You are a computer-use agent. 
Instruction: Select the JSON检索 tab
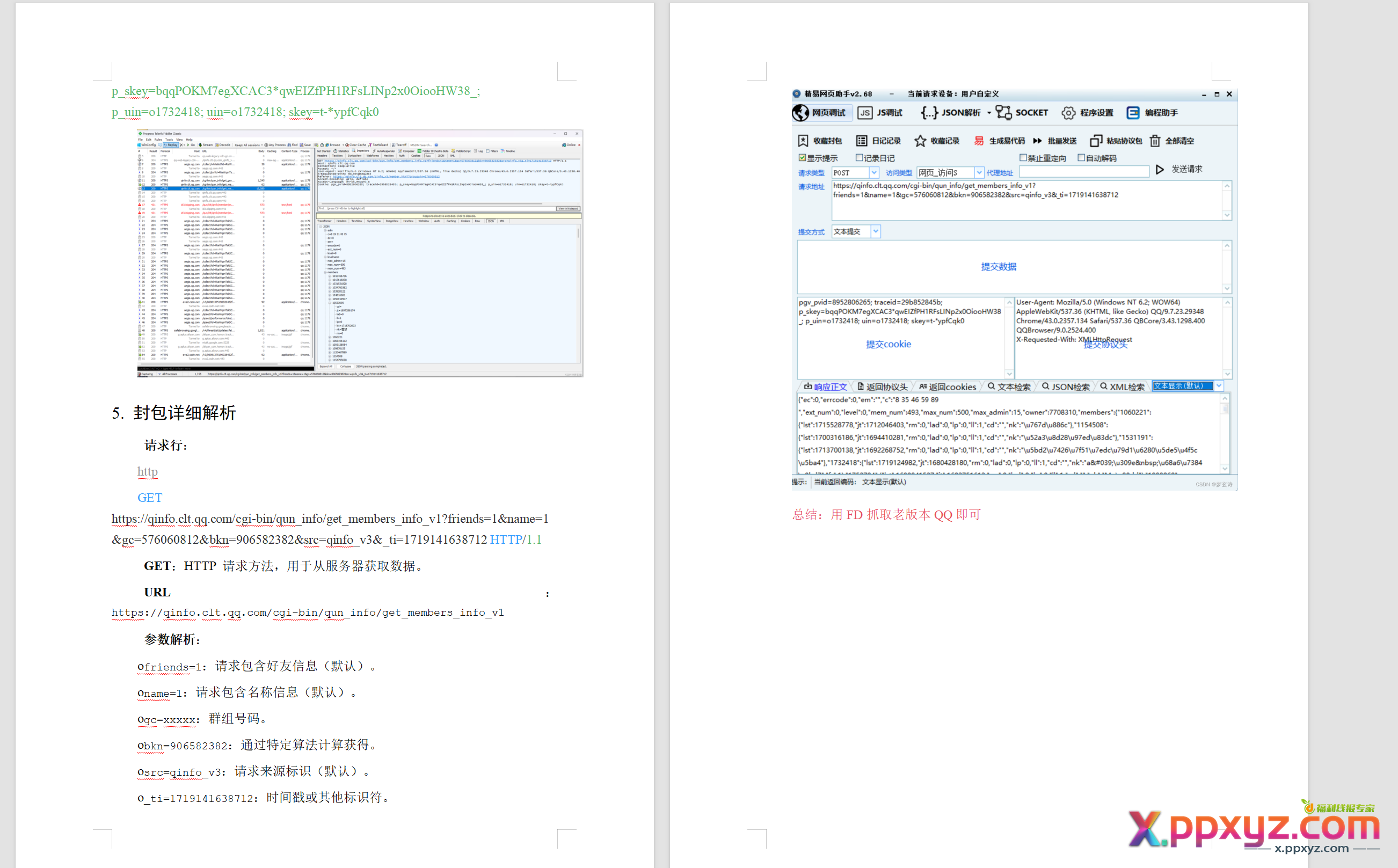[1066, 386]
